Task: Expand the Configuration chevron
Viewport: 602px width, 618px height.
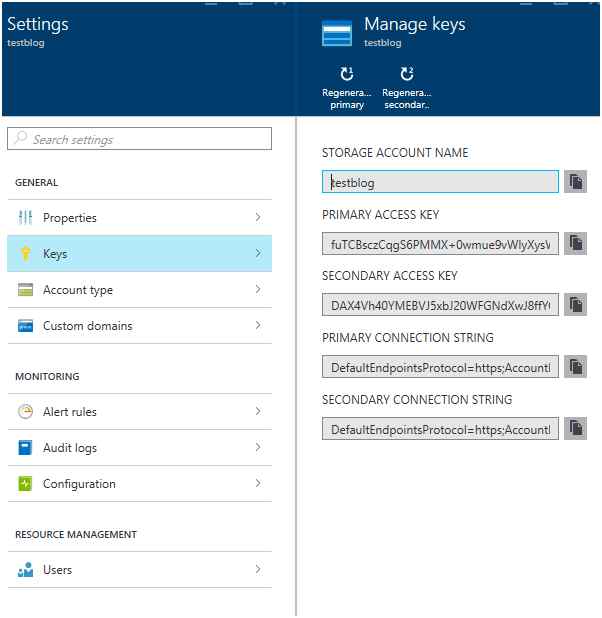Action: [x=258, y=484]
